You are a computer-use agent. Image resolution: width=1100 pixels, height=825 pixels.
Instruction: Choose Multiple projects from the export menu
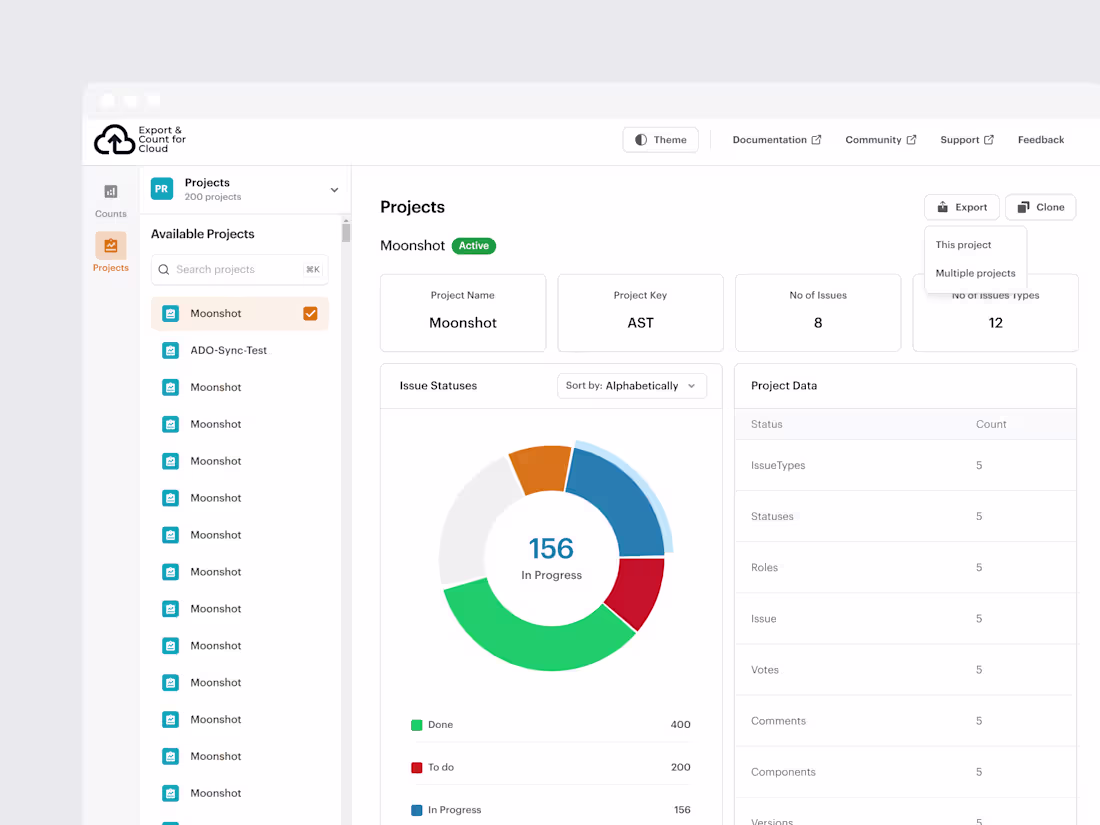coord(975,272)
